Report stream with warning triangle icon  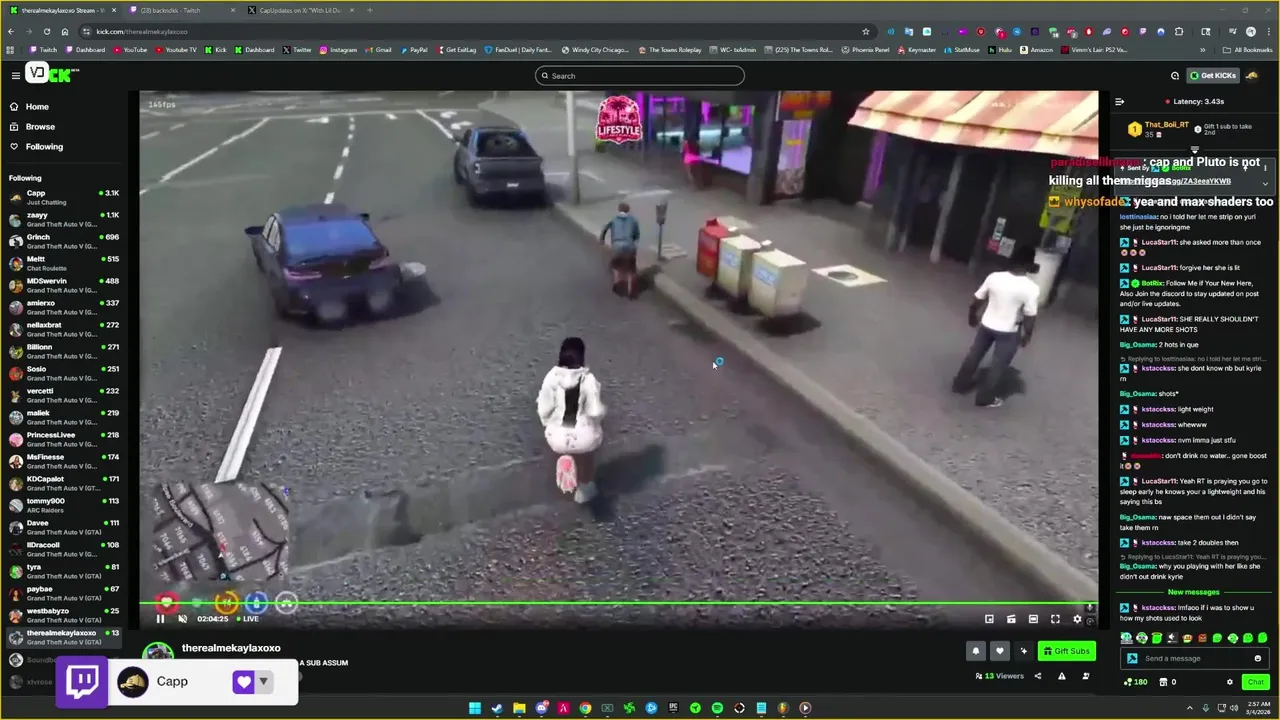click(1061, 676)
